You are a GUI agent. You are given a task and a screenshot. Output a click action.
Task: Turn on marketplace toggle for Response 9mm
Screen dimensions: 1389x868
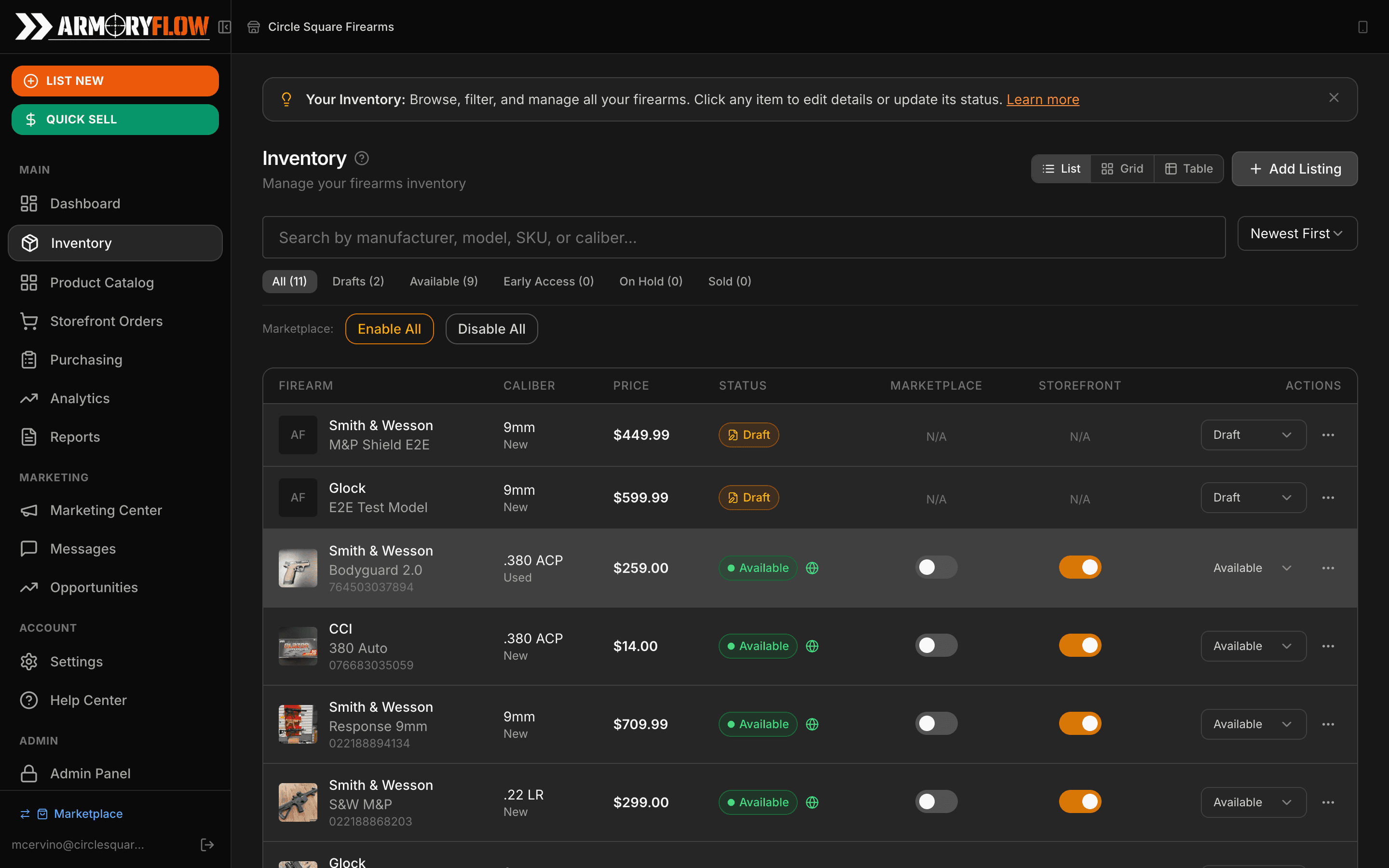coord(936,723)
